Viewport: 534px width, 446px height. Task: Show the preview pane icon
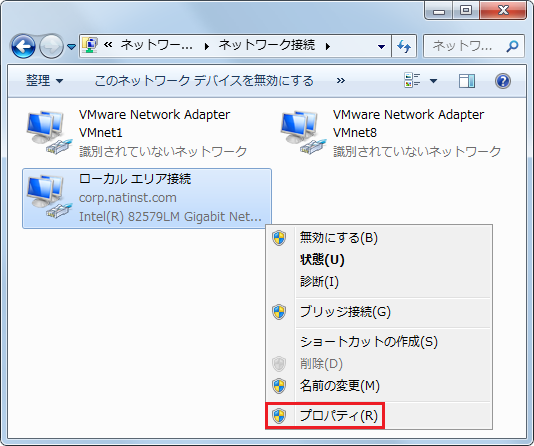click(467, 81)
